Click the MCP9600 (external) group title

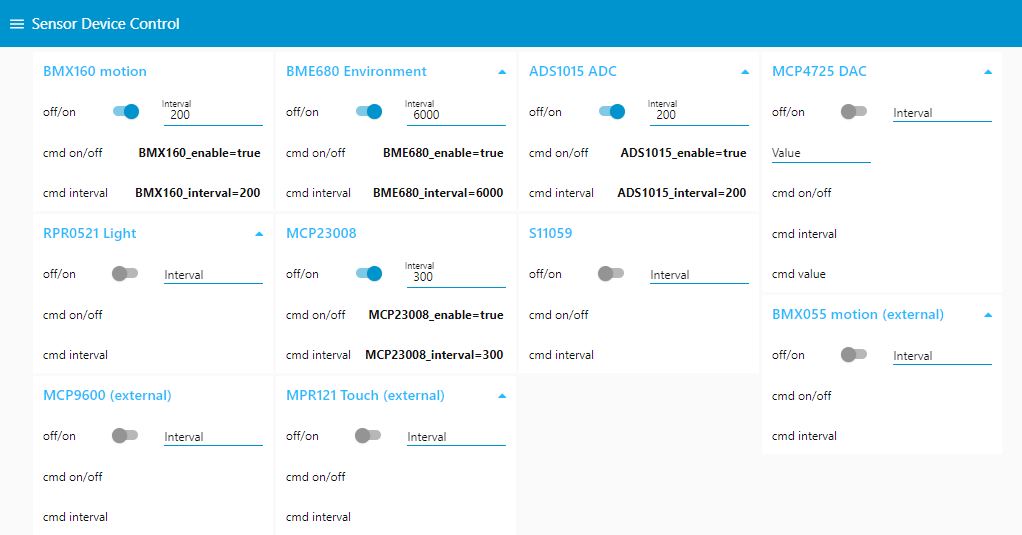[x=107, y=395]
